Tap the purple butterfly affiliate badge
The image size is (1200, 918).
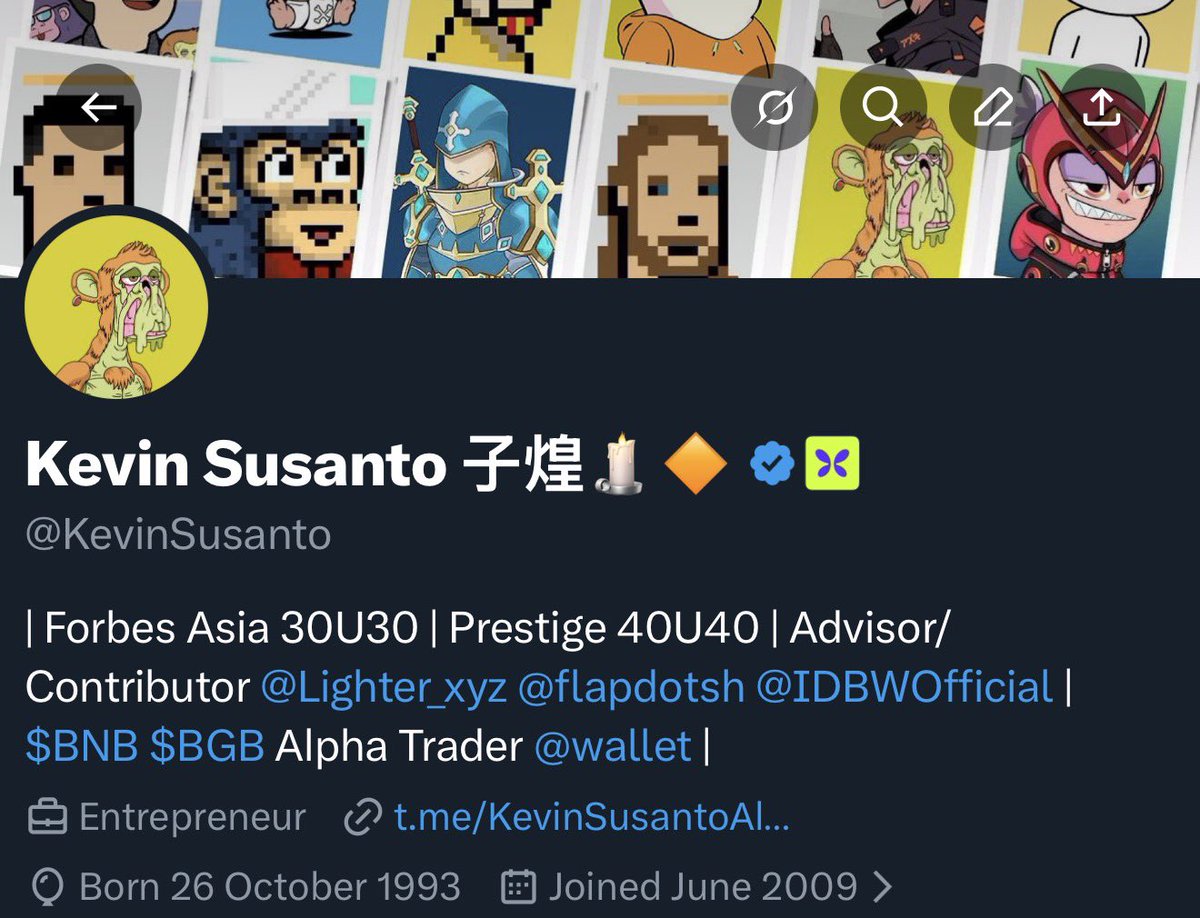tap(832, 464)
